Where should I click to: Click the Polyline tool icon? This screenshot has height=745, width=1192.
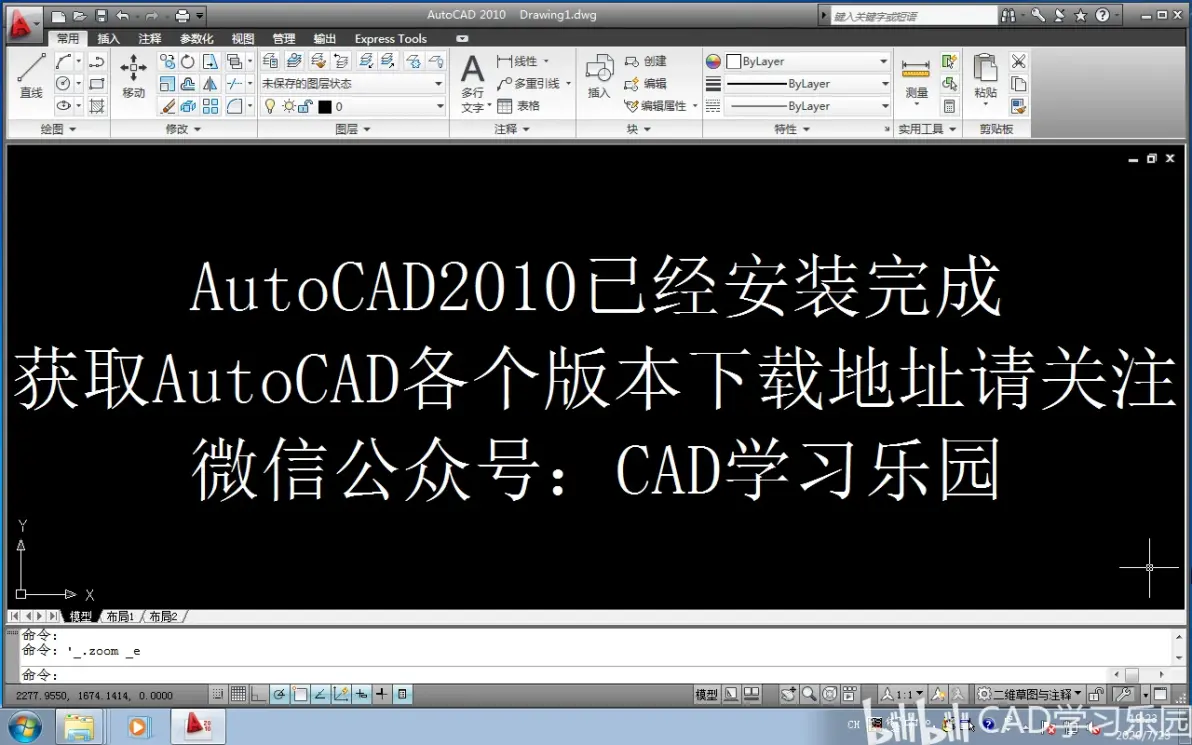[x=97, y=62]
